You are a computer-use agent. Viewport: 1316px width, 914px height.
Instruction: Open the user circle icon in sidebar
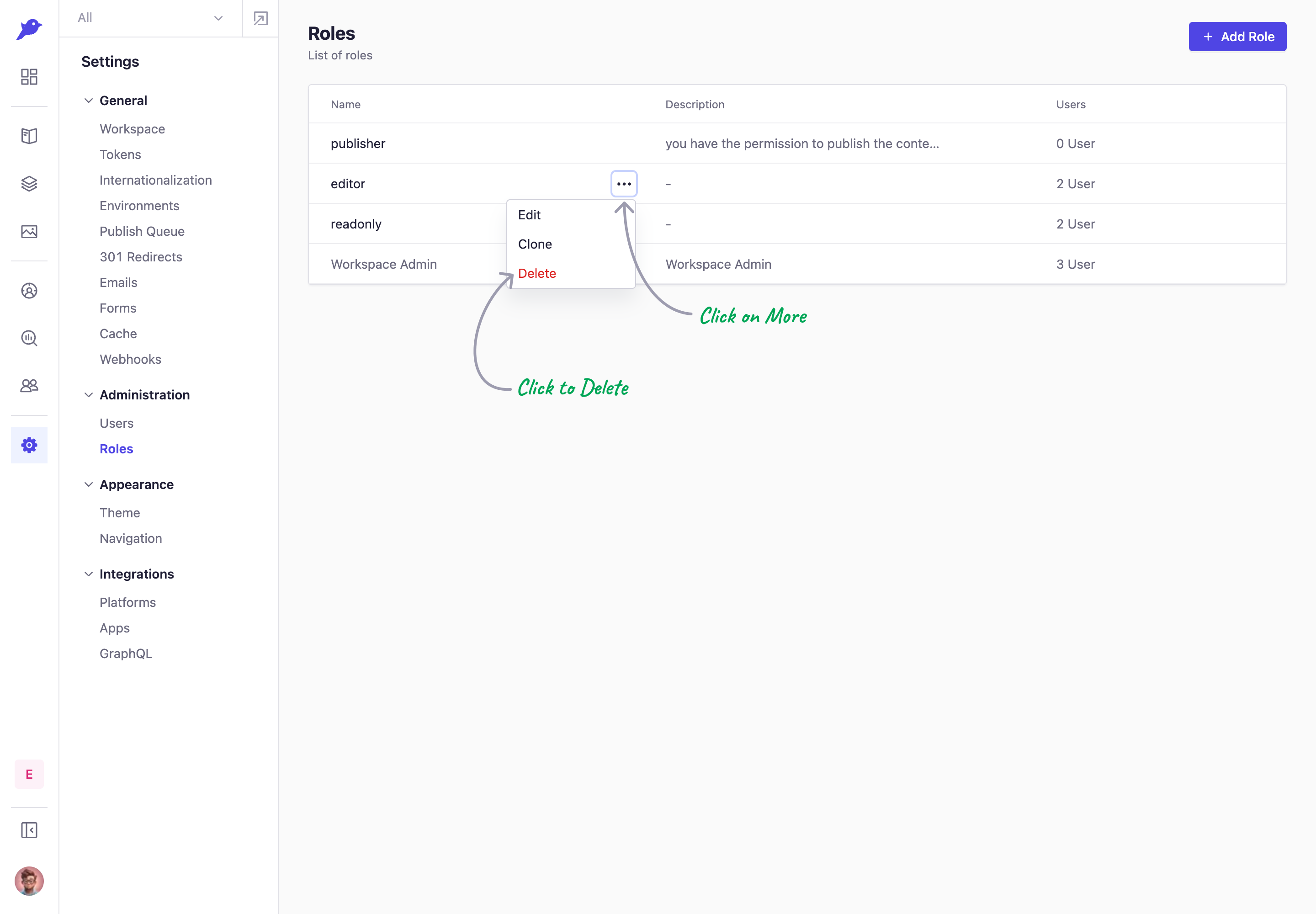click(x=29, y=291)
